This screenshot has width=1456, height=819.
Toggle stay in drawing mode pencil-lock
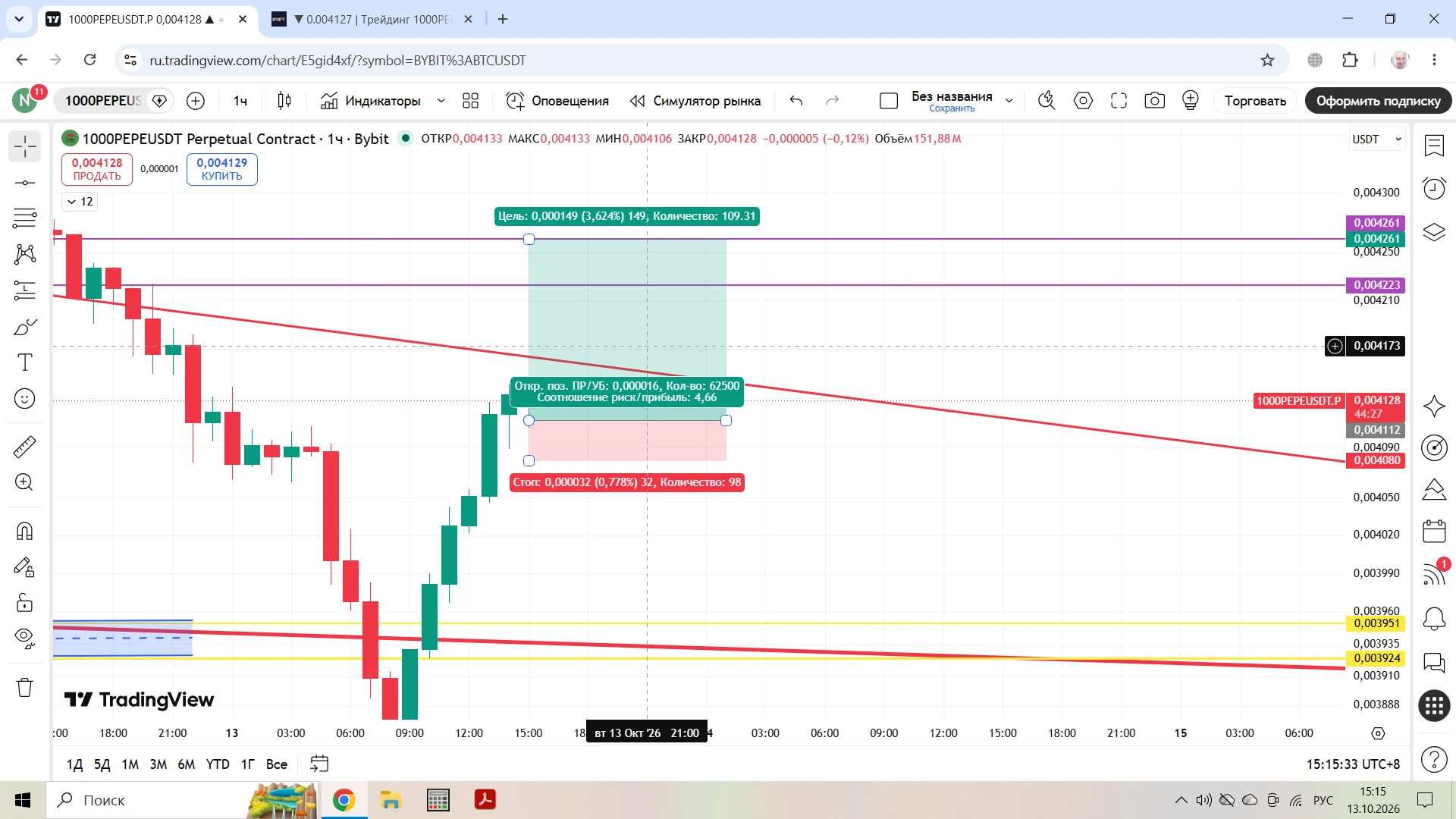pos(24,567)
